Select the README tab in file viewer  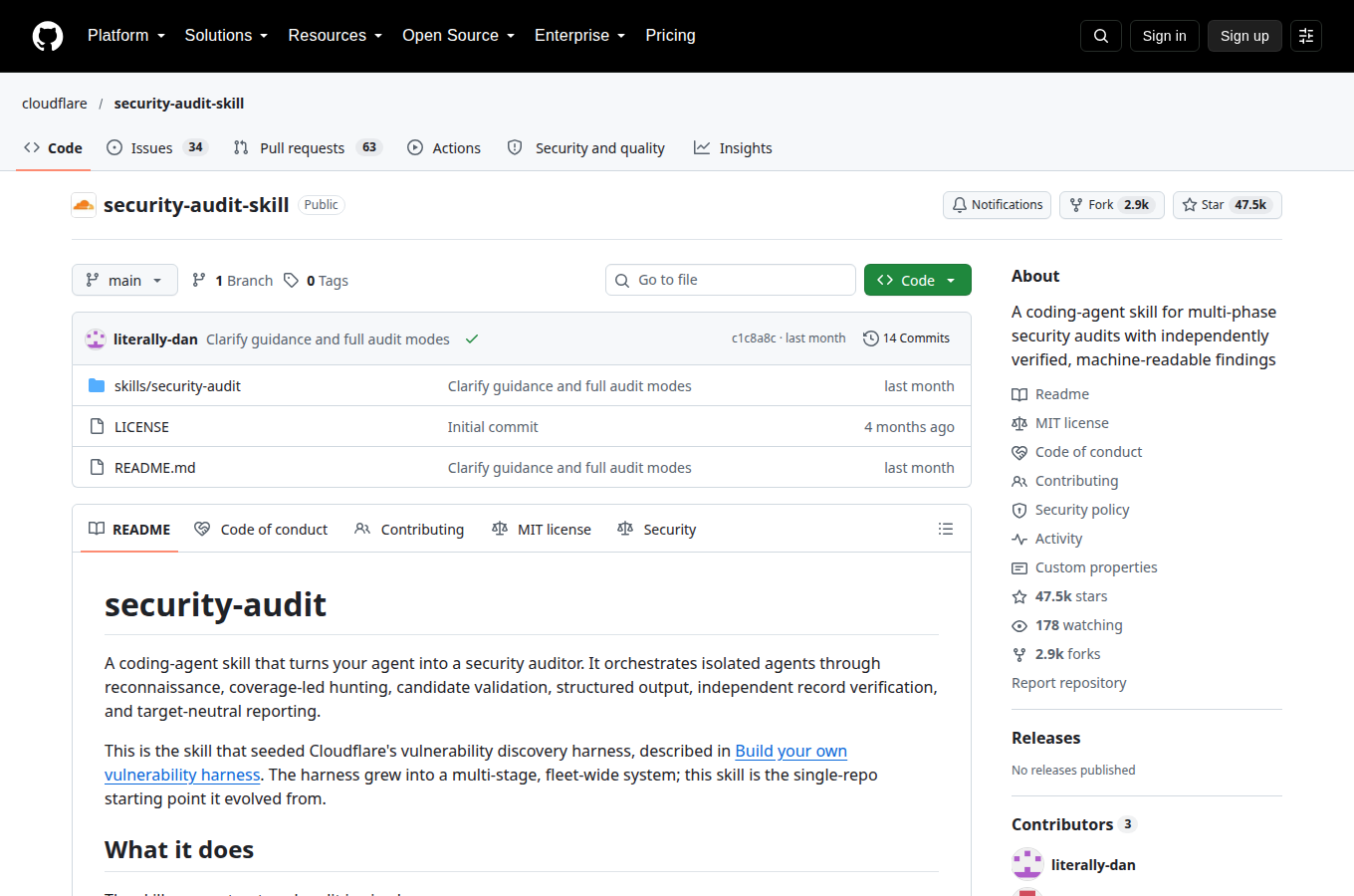[129, 529]
